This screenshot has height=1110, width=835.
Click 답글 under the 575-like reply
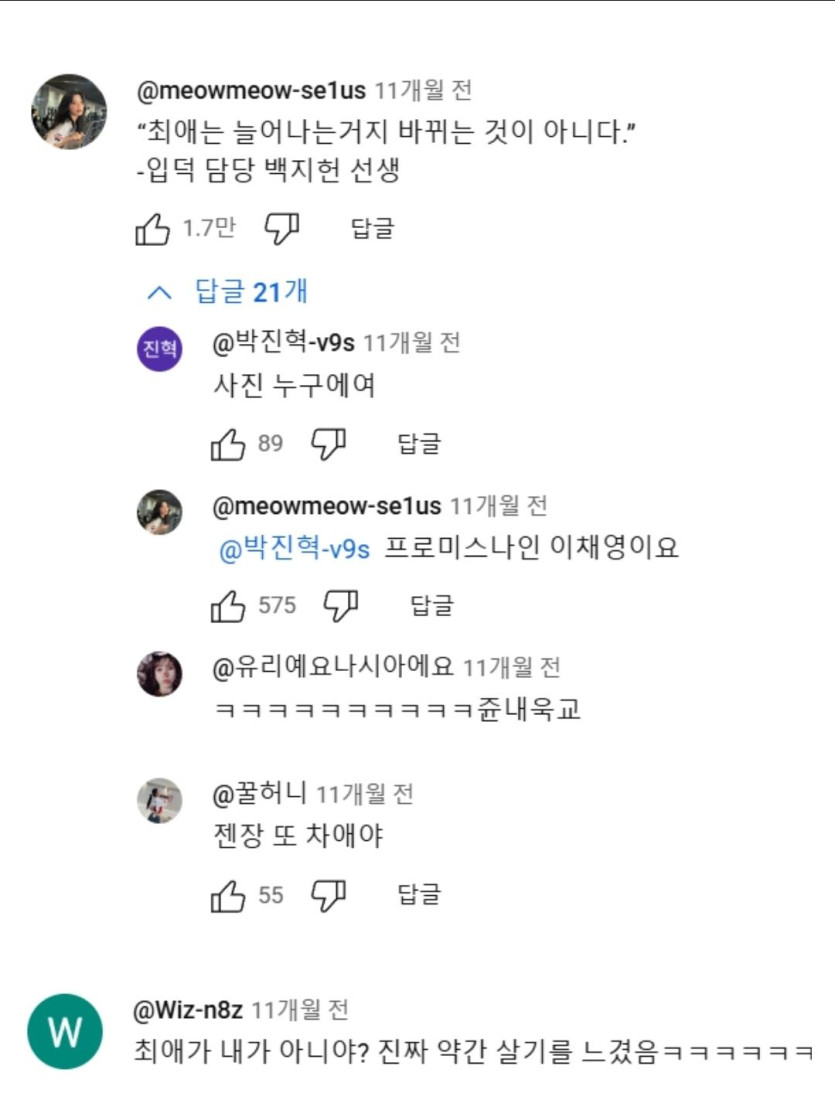[x=432, y=605]
